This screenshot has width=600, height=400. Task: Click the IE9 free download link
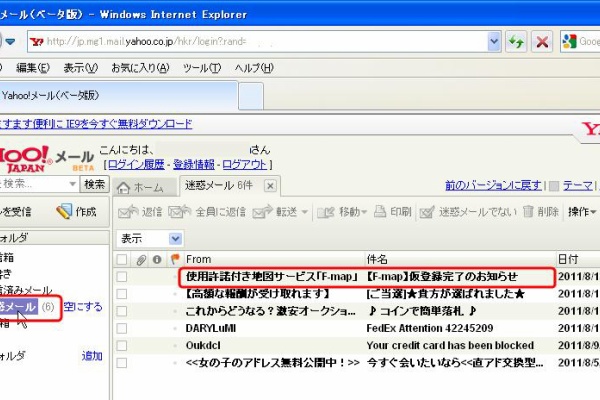(x=96, y=124)
